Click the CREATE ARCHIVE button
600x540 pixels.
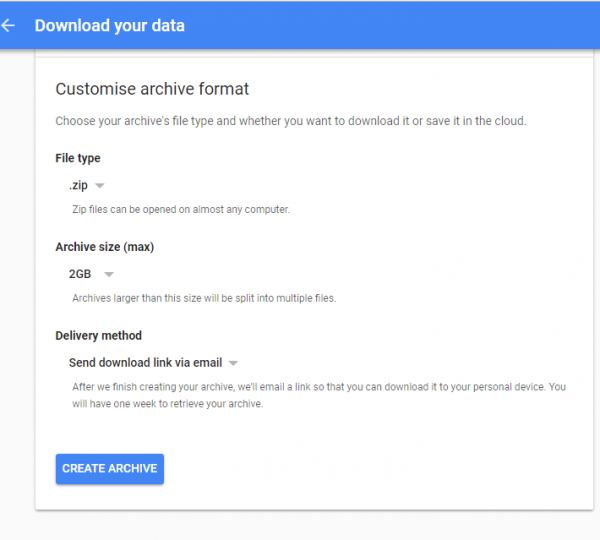click(110, 468)
